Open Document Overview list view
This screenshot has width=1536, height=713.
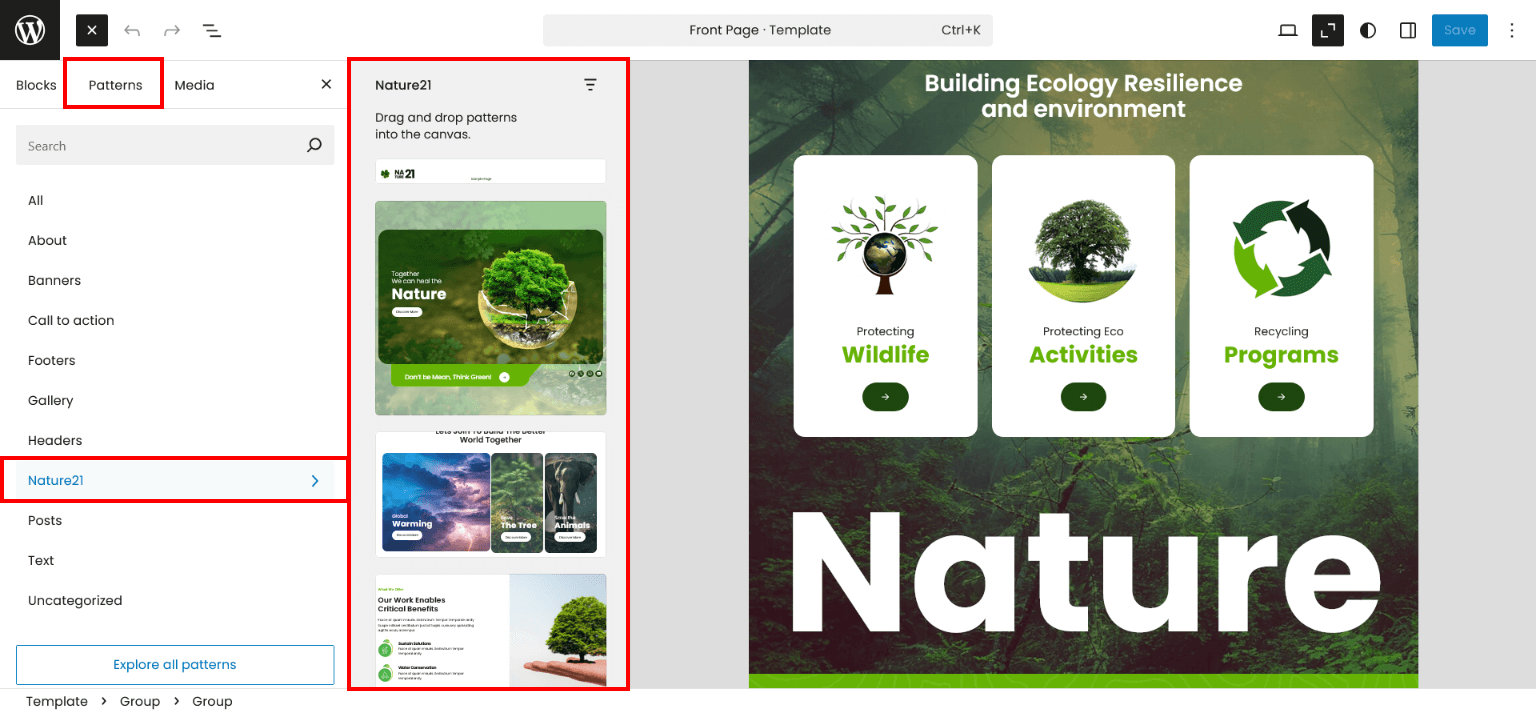[x=212, y=30]
